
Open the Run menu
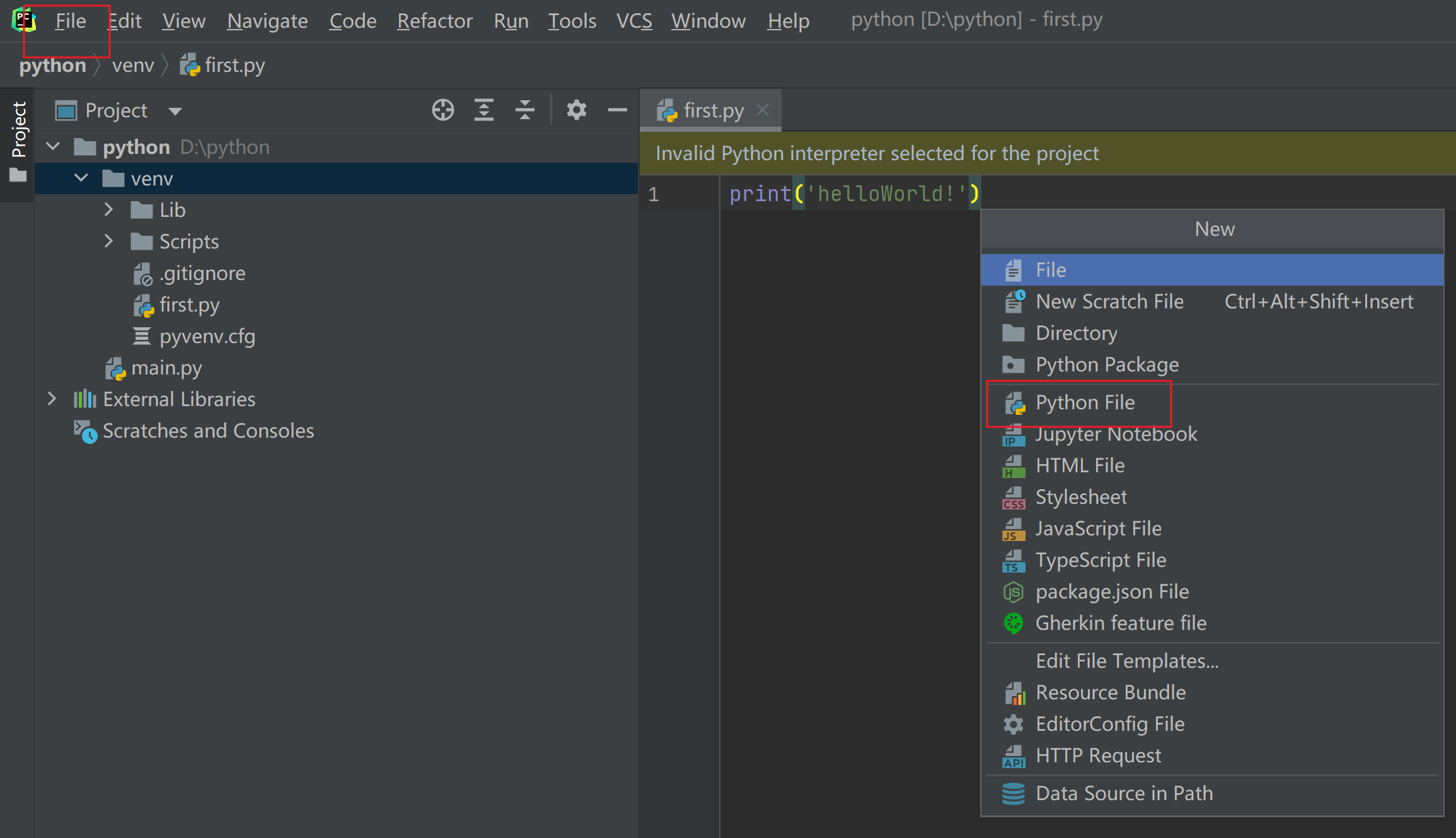click(x=511, y=21)
